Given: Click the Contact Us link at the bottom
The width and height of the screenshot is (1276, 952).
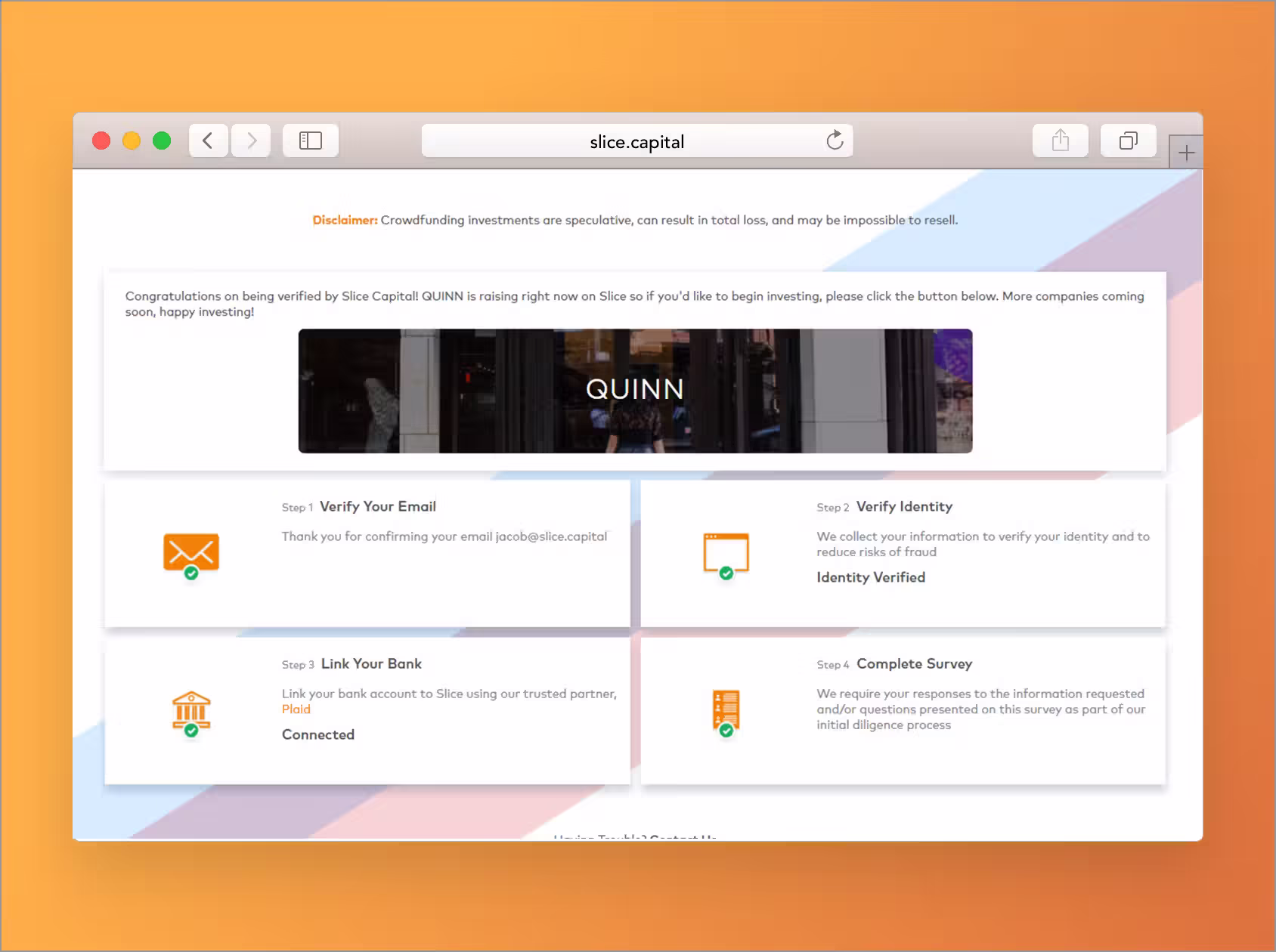Looking at the screenshot, I should pyautogui.click(x=681, y=837).
